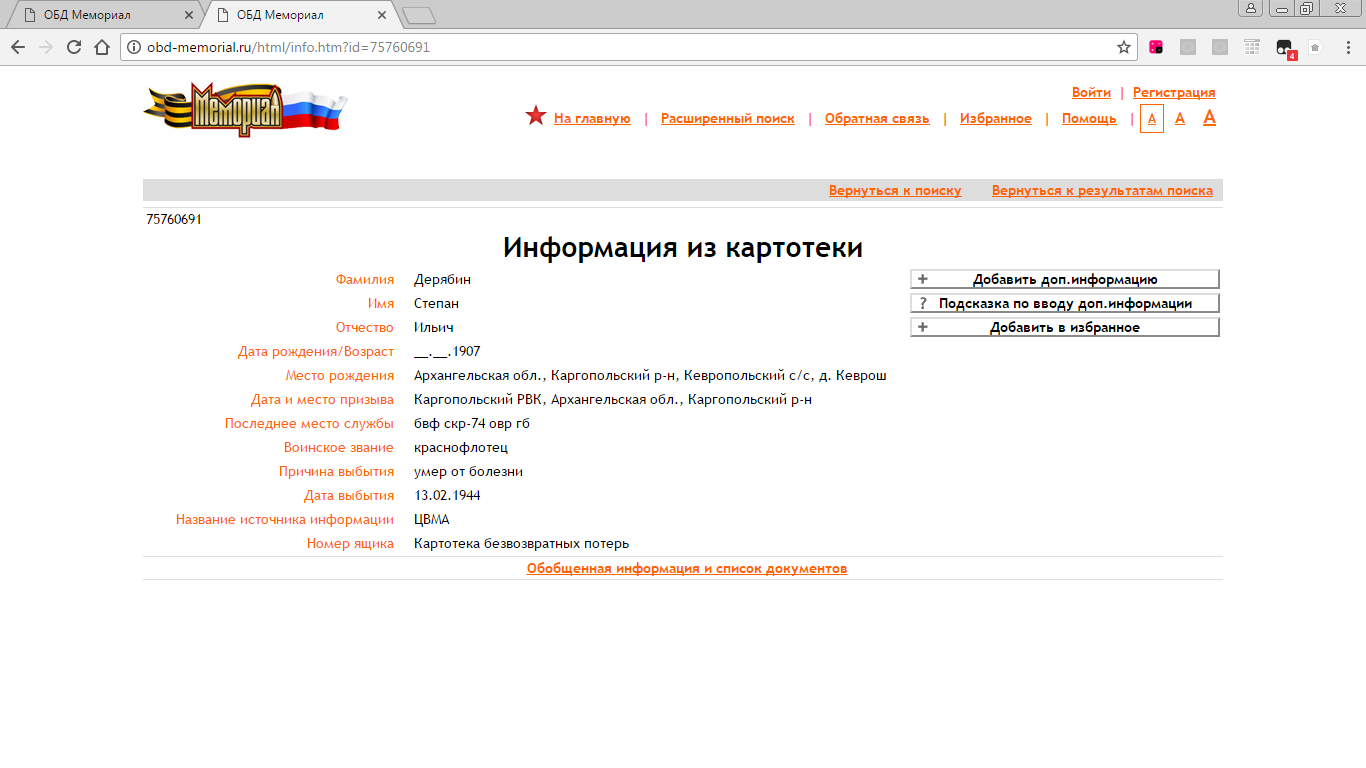Close the second ОБД Мемориал tab

pos(382,15)
